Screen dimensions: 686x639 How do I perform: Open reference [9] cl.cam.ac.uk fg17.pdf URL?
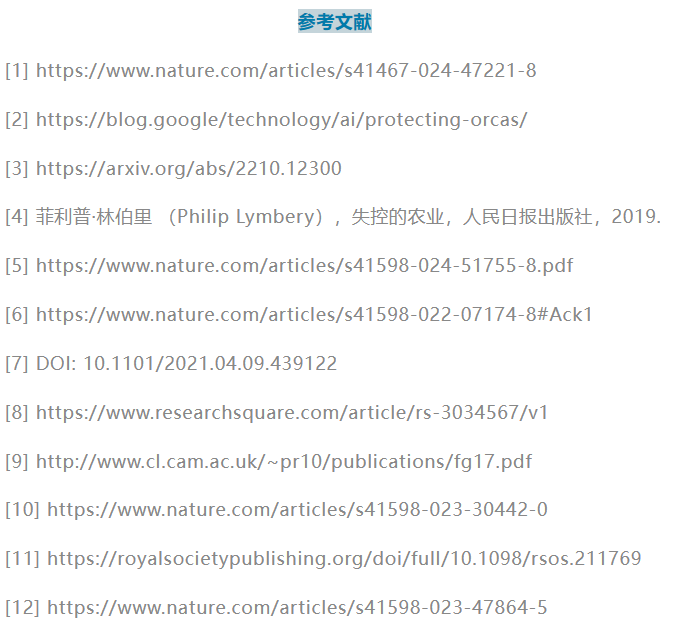(284, 462)
